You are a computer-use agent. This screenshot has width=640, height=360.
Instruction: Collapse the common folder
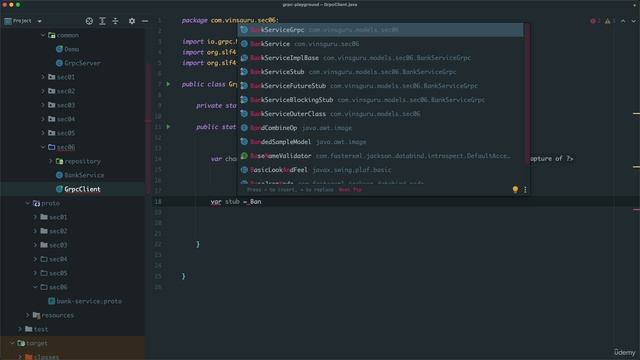point(43,35)
